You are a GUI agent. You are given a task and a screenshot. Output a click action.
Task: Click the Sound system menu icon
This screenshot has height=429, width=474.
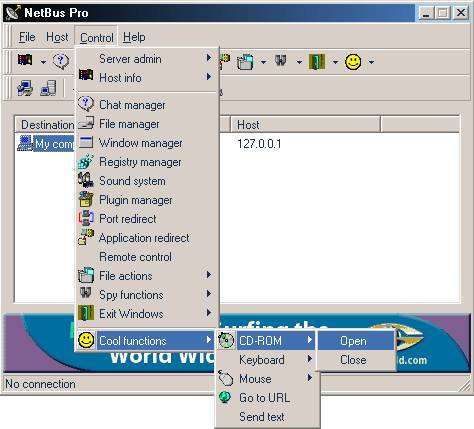[86, 180]
